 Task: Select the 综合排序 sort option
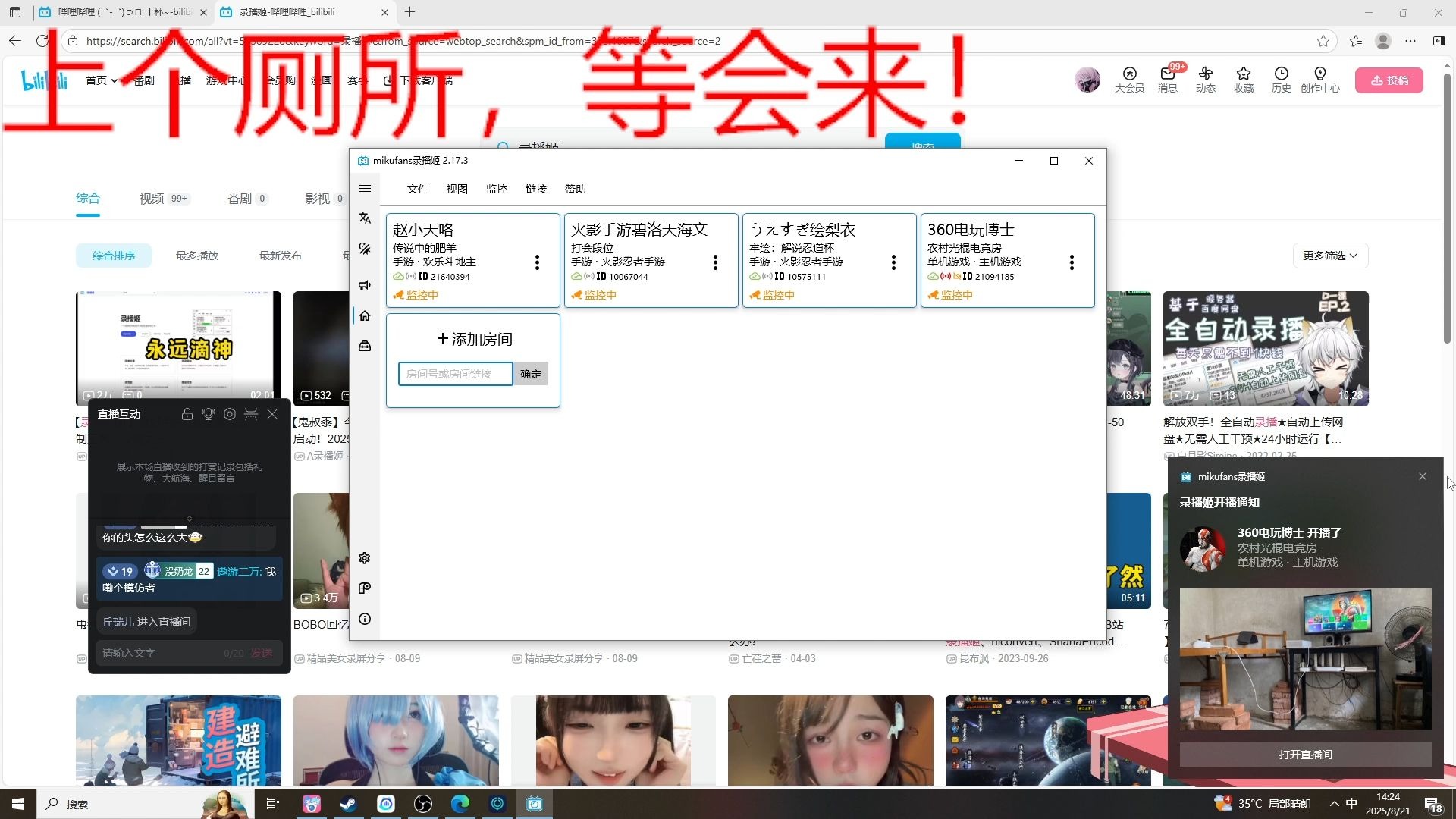coord(114,256)
